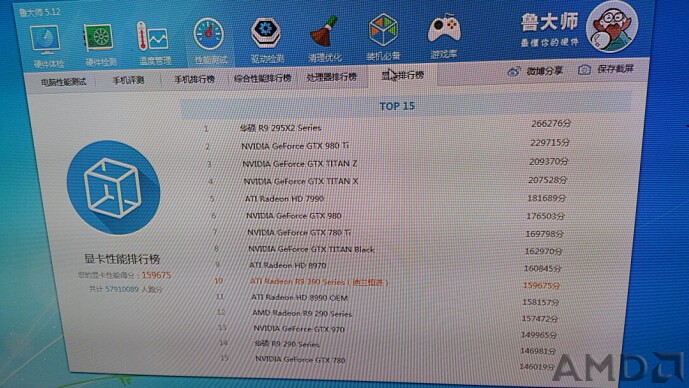
Task: Click your graphics score 159675 under the cube logo
Action: tap(156, 276)
